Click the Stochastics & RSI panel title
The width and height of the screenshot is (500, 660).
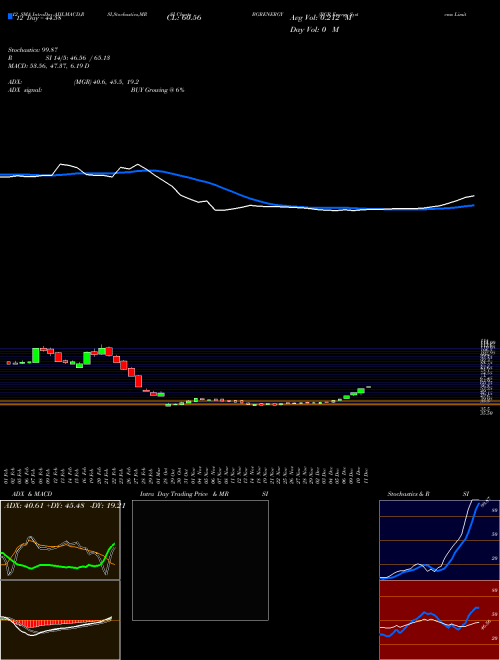point(428,494)
